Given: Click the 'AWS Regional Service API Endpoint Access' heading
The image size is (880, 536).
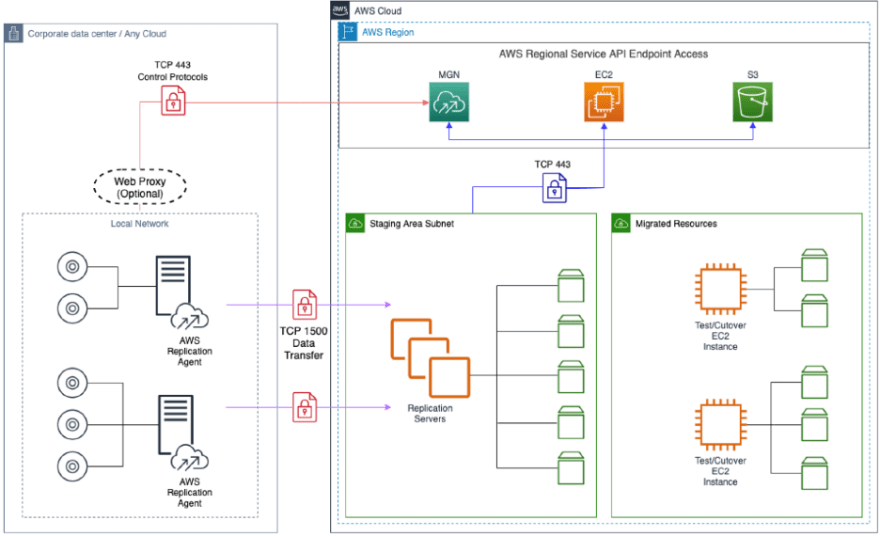Looking at the screenshot, I should point(603,54).
